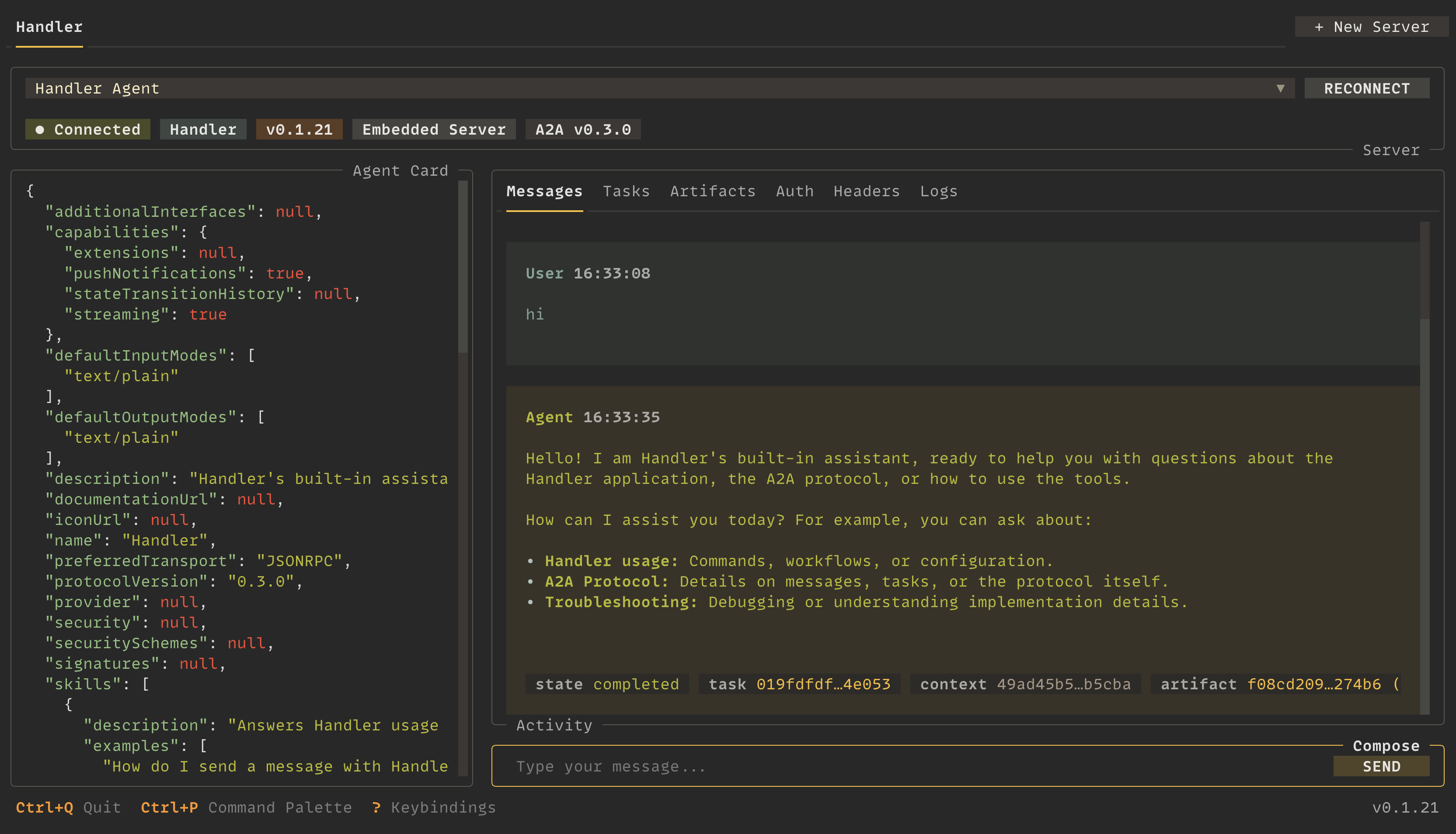Click the ? Keybindings footer item
The height and width of the screenshot is (834, 1456).
(434, 808)
